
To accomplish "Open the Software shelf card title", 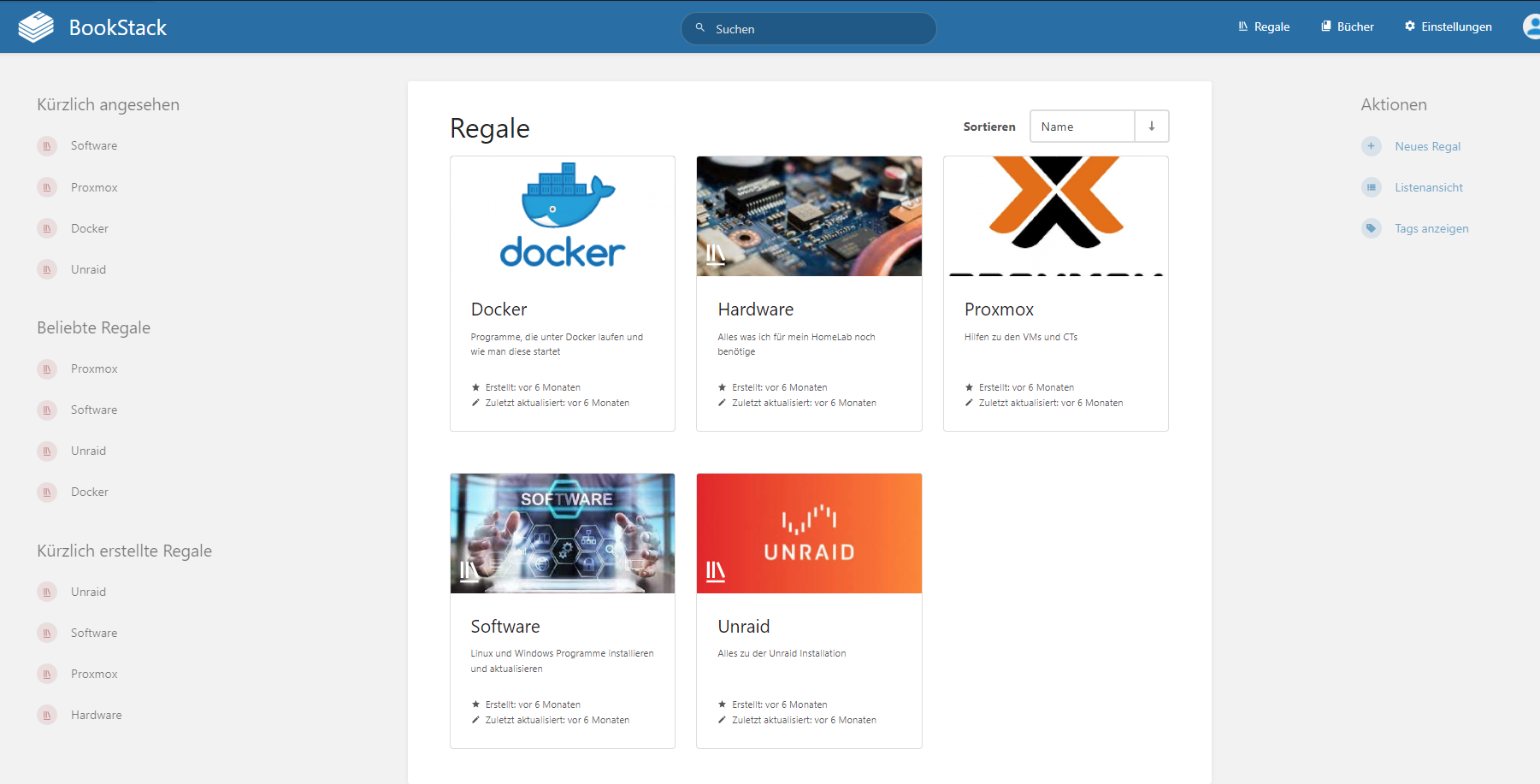I will click(505, 627).
